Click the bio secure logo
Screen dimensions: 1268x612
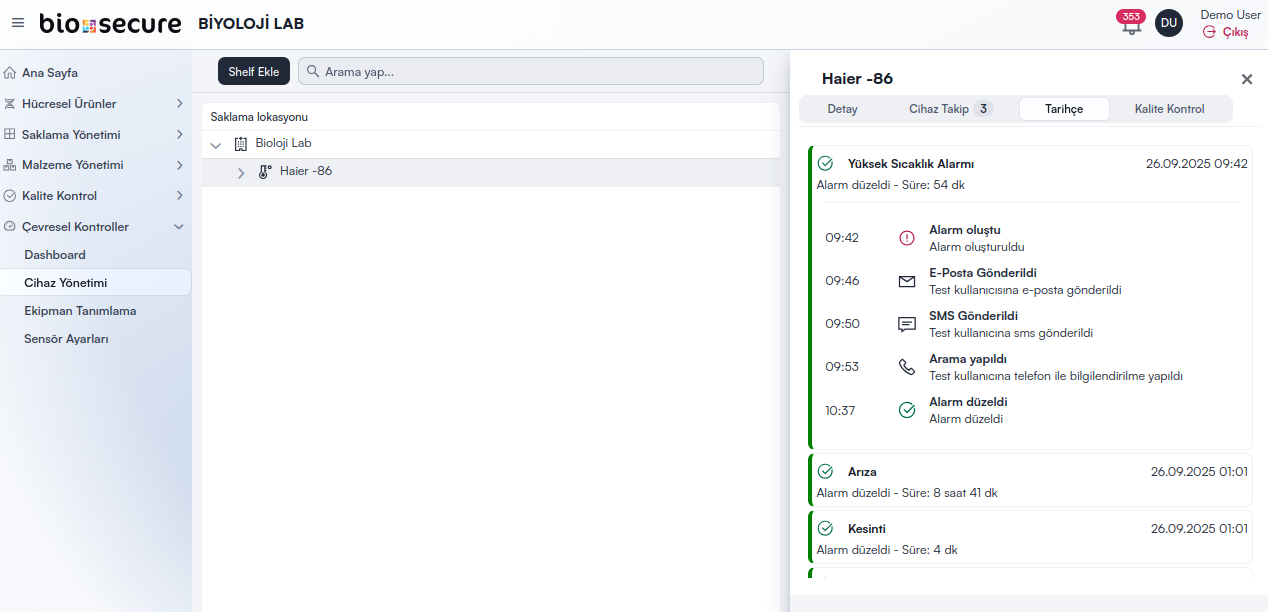click(111, 23)
